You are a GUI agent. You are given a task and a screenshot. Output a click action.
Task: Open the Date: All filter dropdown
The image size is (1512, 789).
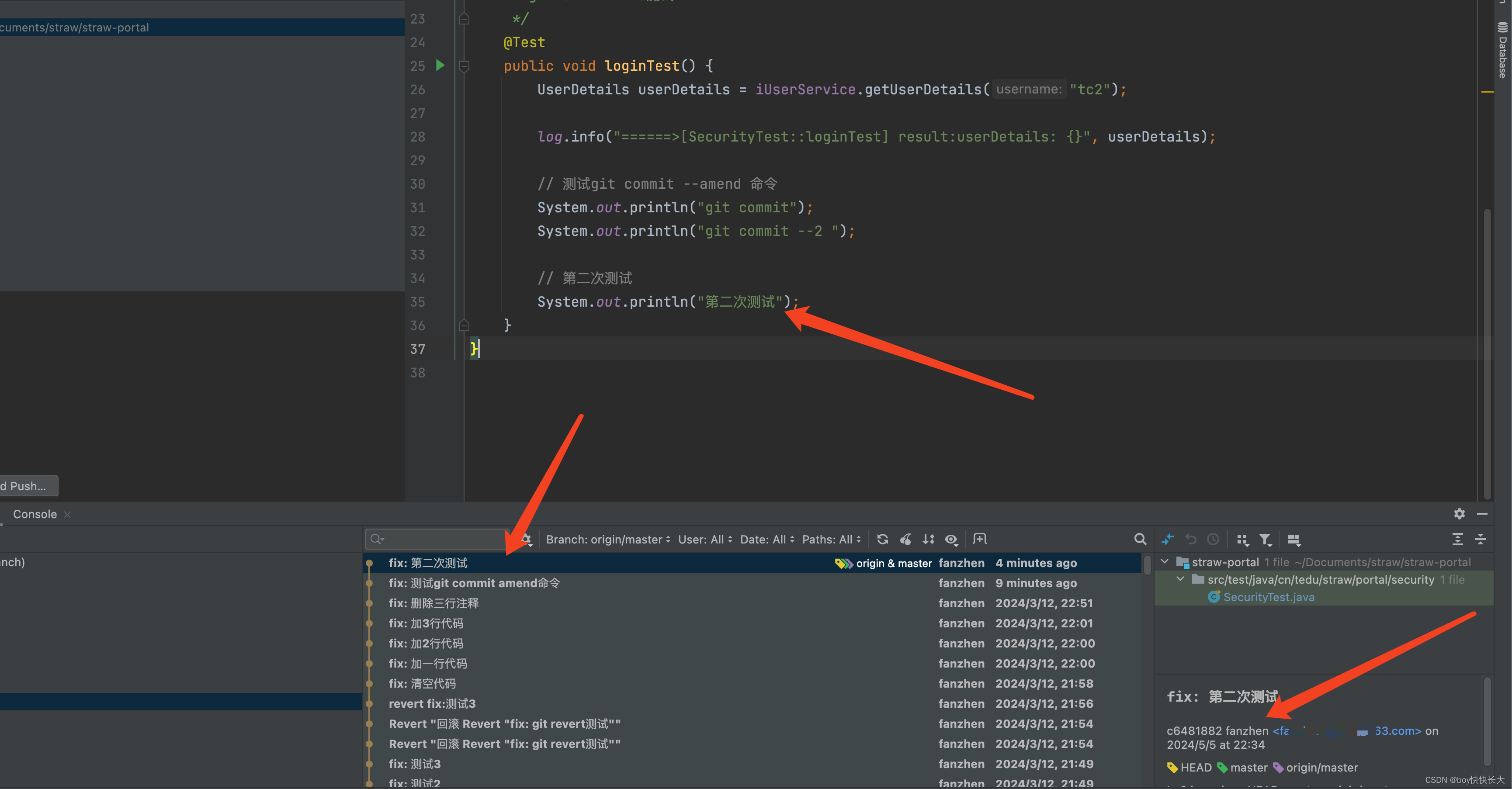tap(767, 539)
